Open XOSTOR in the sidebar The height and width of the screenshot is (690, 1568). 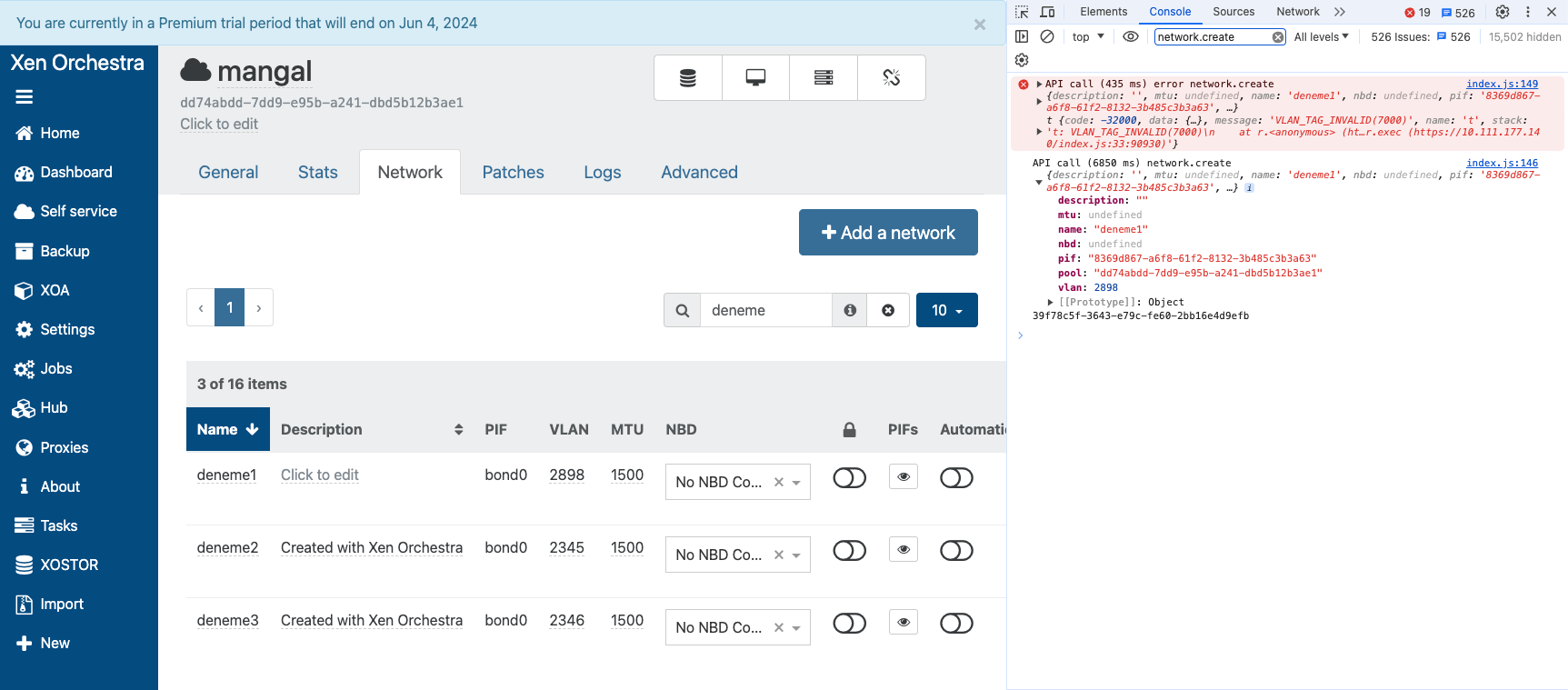56,565
